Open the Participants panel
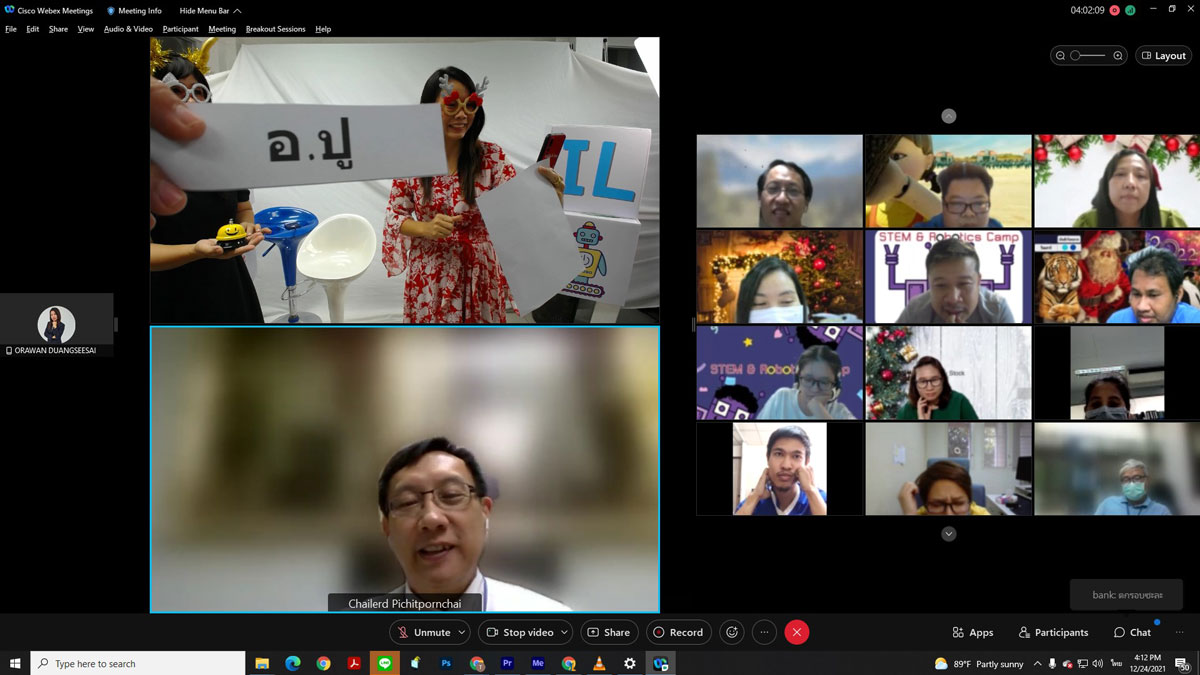This screenshot has height=675, width=1200. 1053,632
